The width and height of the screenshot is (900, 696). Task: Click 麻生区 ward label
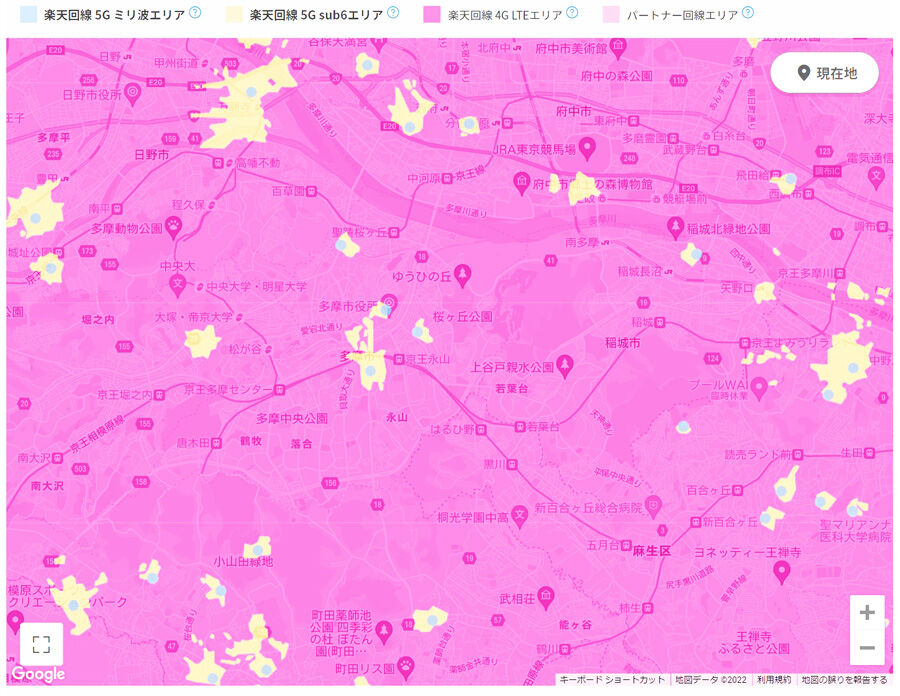[651, 551]
